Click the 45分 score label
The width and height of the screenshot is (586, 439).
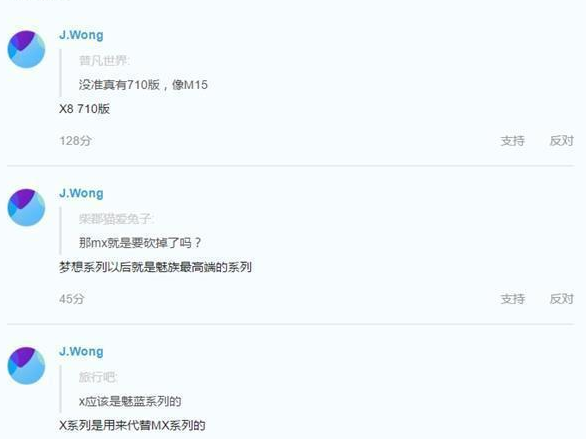coord(72,299)
